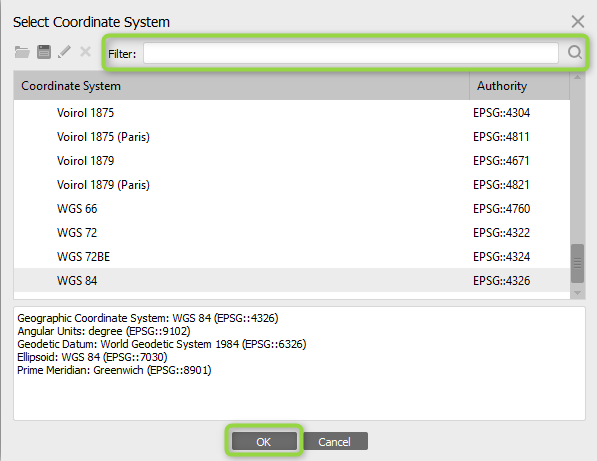Sort by Coordinate System column header
The width and height of the screenshot is (597, 461).
[x=241, y=86]
